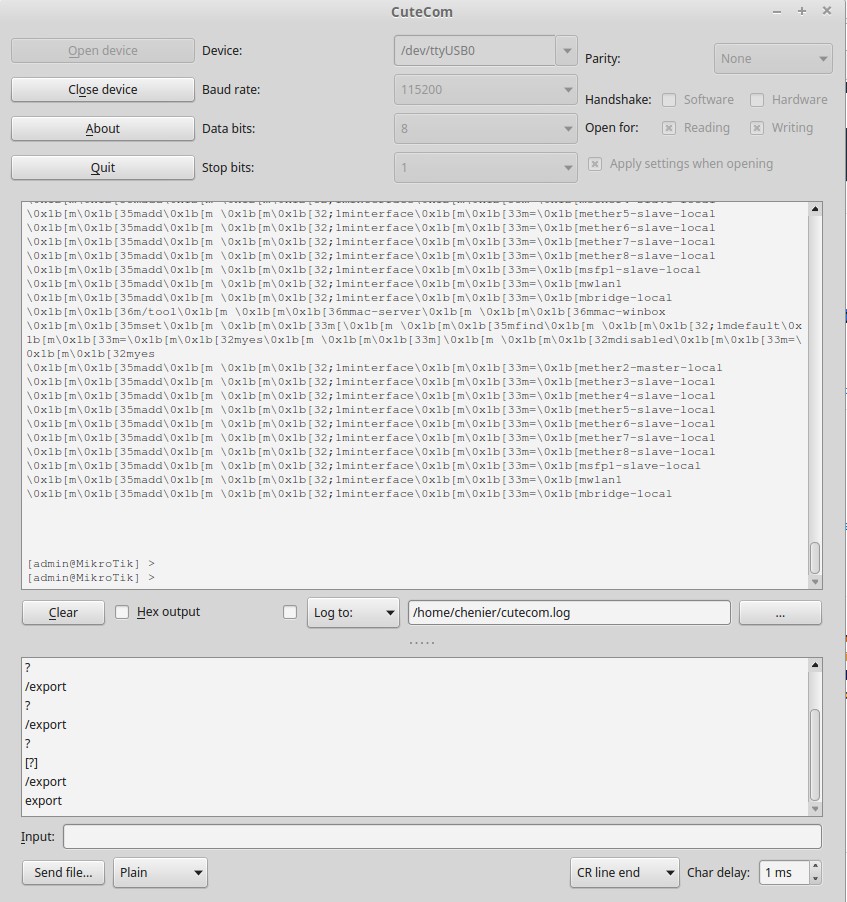
Task: Enable Software handshake
Action: (x=668, y=99)
